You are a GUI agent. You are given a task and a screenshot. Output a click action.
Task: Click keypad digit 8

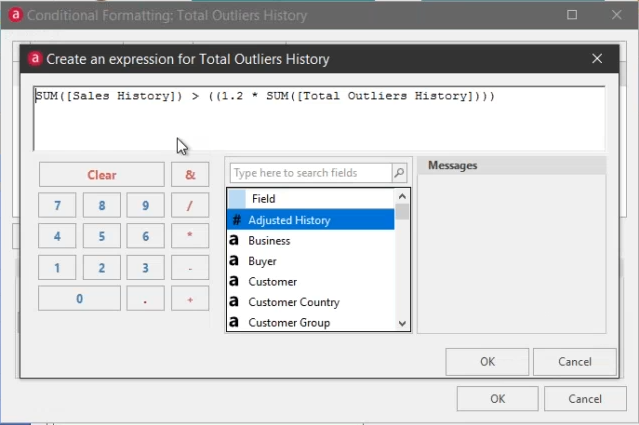102,205
